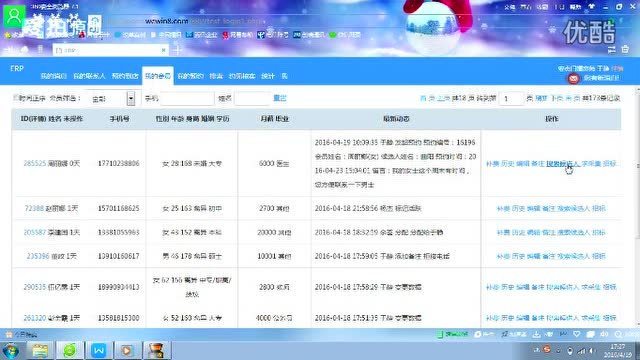Click the hourglass app taskbar icon
The height and width of the screenshot is (360, 640).
pos(156,350)
